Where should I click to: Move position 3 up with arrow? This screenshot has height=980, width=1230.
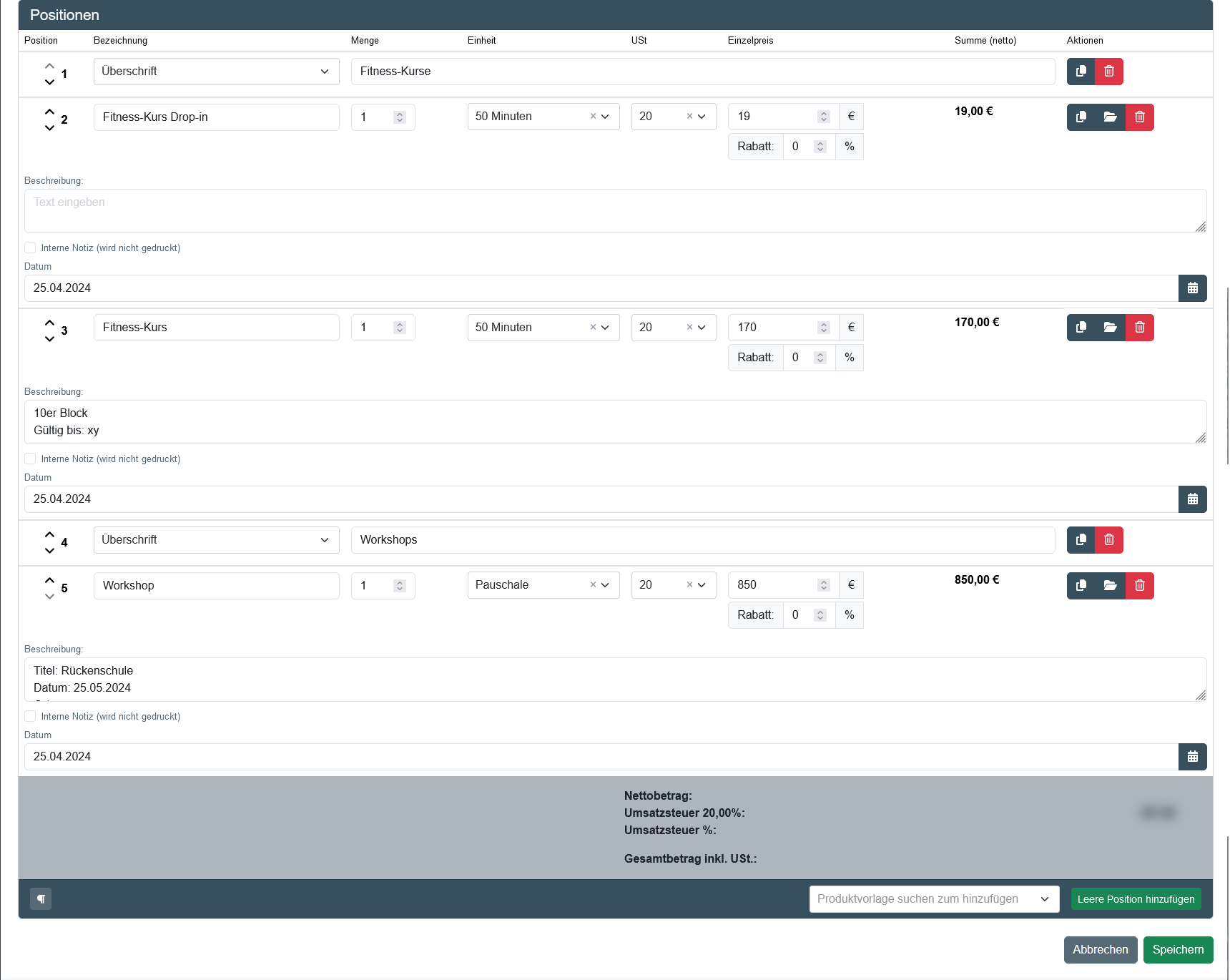click(x=49, y=323)
